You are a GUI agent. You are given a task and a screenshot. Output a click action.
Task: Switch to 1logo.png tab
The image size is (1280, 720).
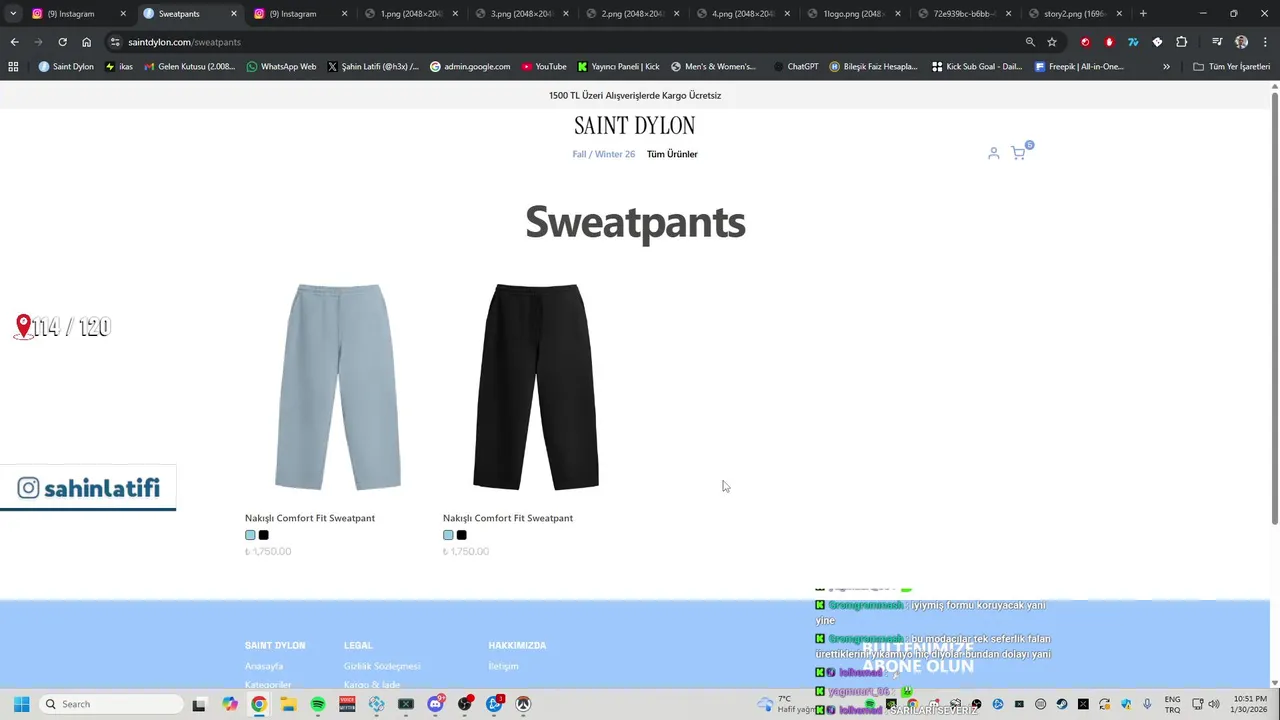click(852, 14)
